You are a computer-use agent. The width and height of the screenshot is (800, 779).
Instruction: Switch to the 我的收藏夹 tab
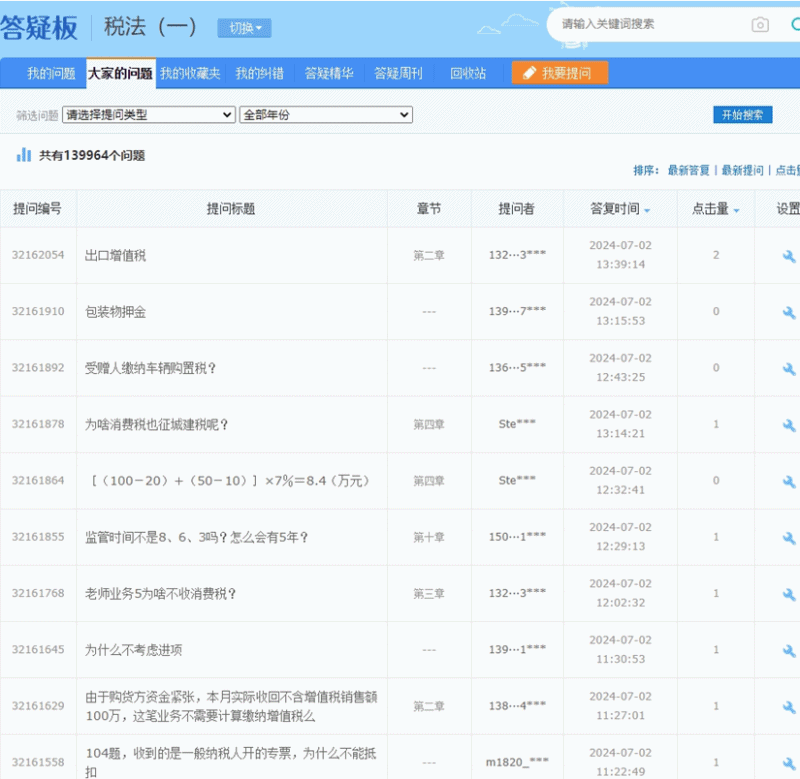pyautogui.click(x=191, y=72)
